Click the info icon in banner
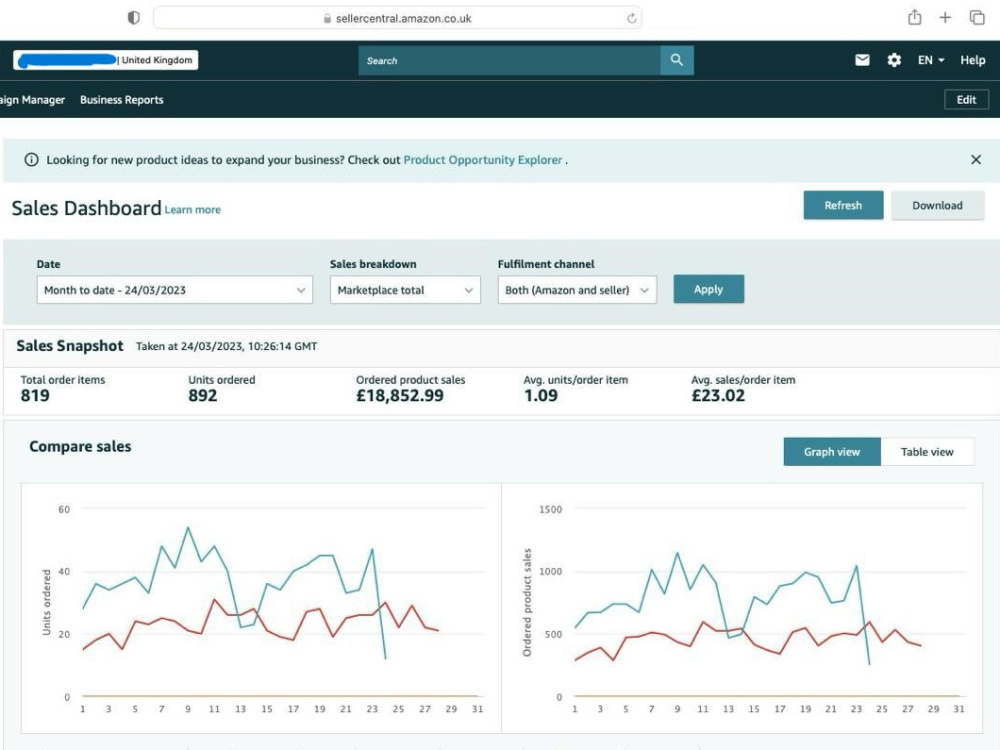 click(x=31, y=159)
